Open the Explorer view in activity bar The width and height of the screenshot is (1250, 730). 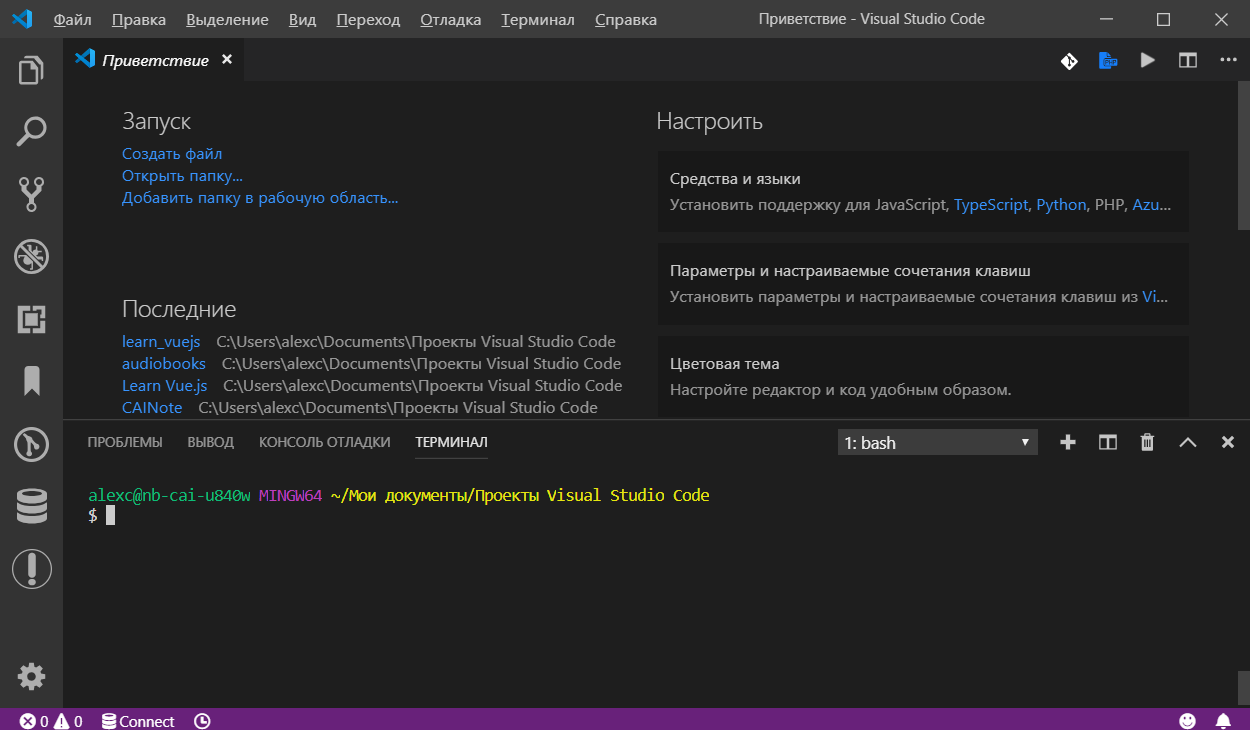[31, 71]
